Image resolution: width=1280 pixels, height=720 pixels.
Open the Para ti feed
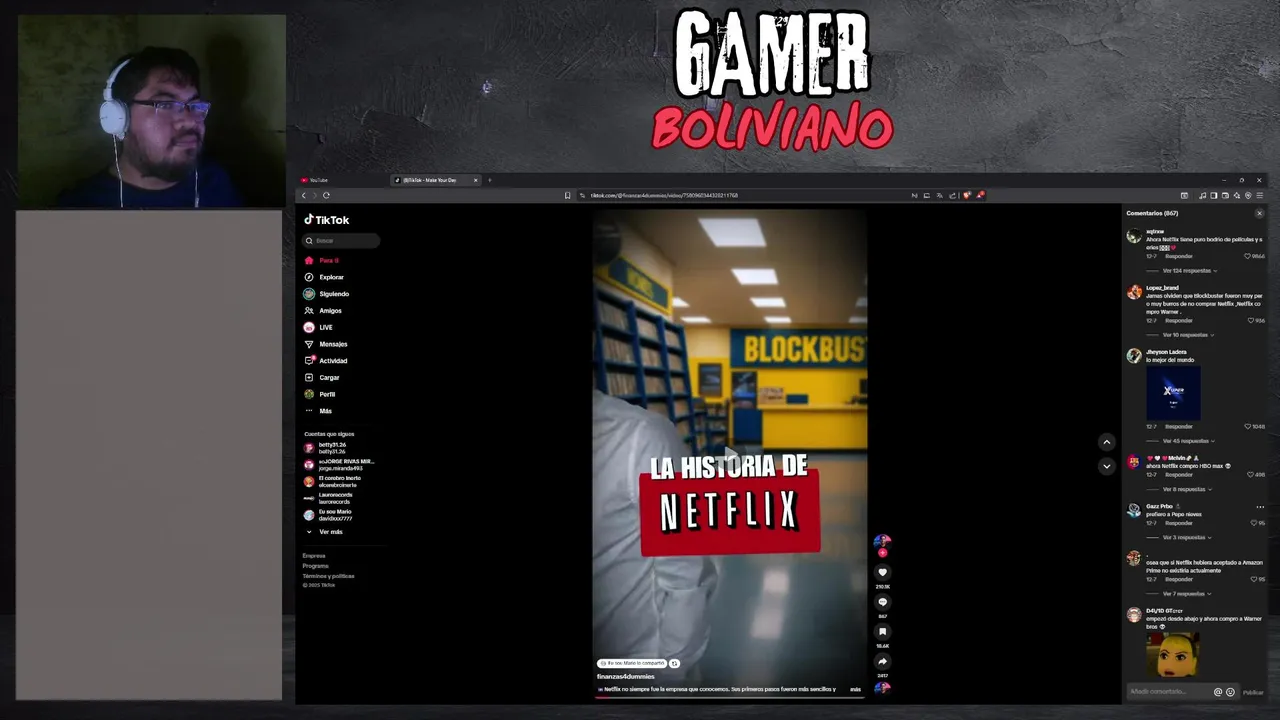pos(322,260)
